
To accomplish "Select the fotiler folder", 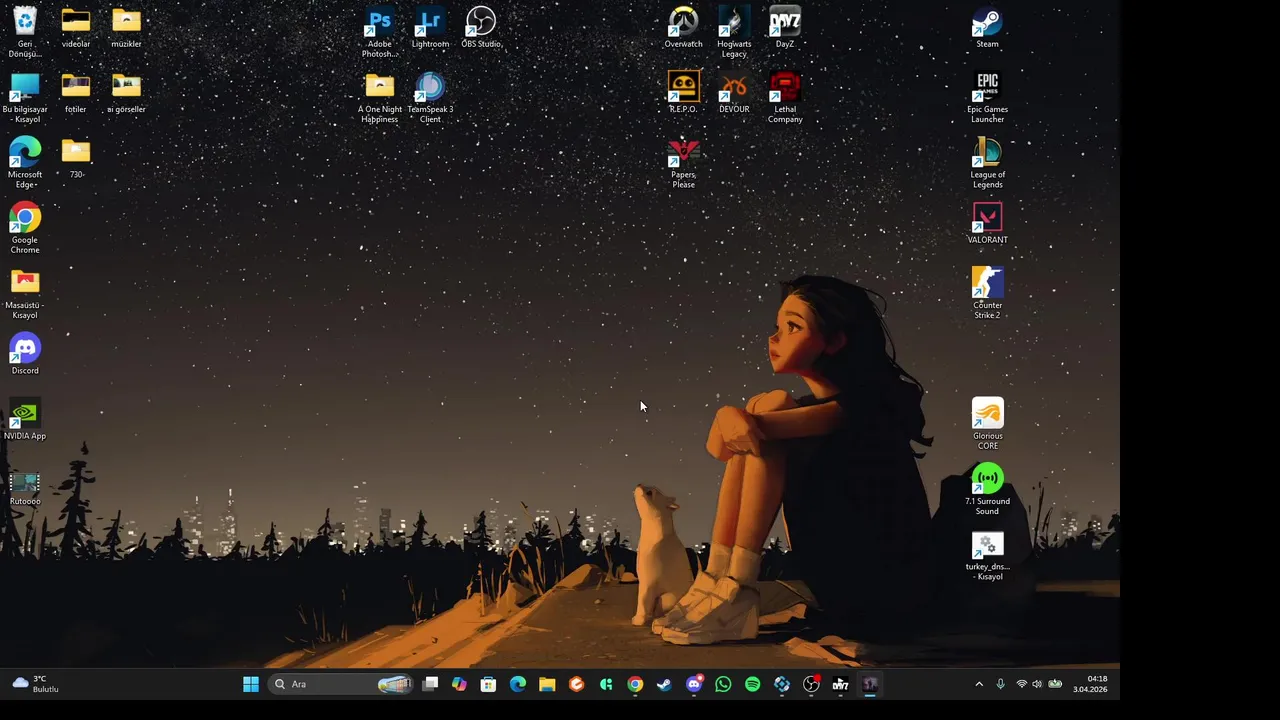I will (x=76, y=93).
